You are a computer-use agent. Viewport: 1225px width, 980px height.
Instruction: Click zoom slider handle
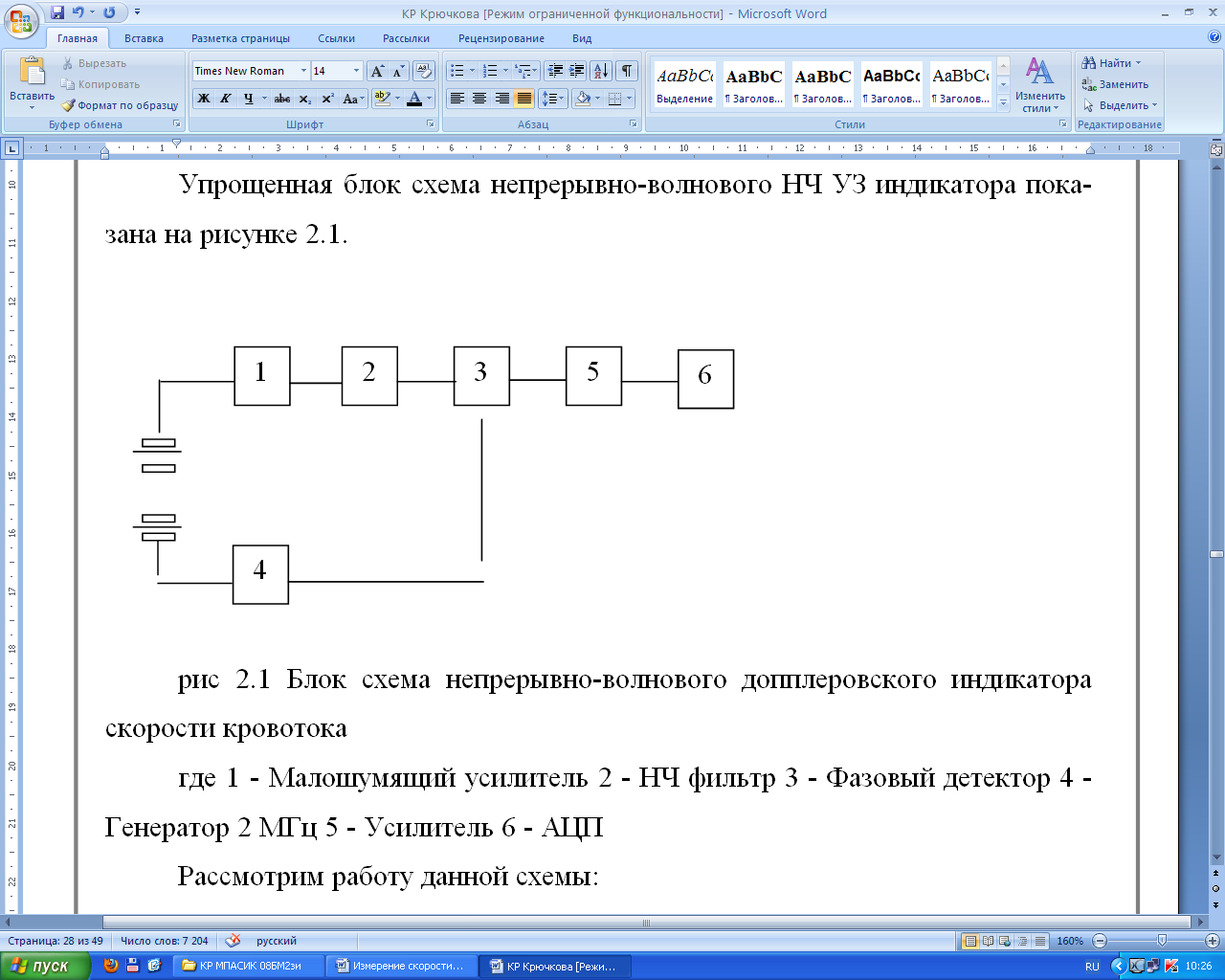point(1162,941)
